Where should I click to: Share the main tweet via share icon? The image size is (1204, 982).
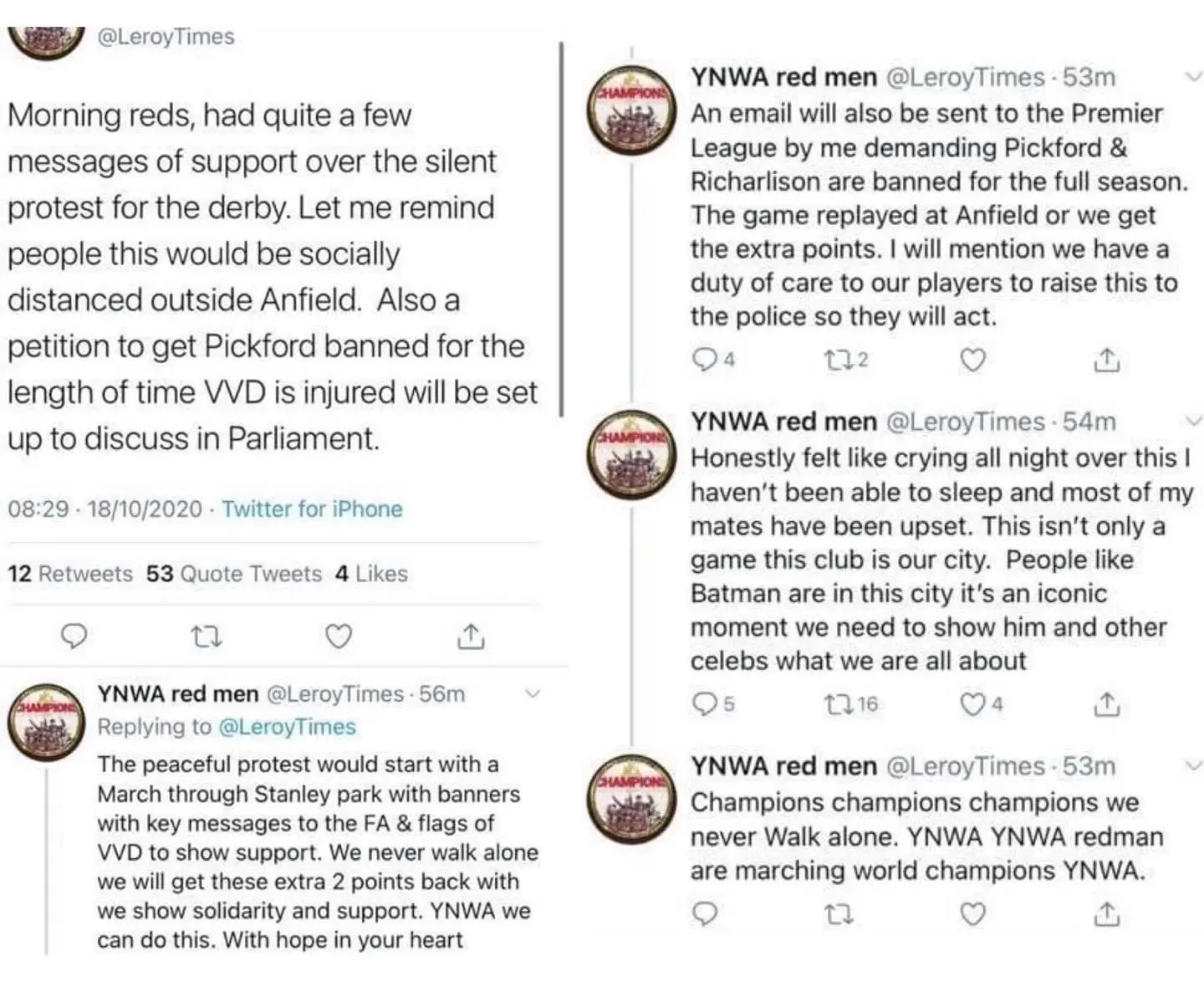471,637
